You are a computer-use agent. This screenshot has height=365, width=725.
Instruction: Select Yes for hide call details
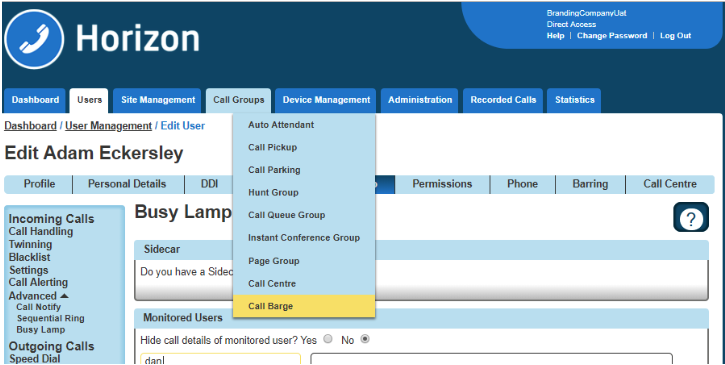point(328,339)
